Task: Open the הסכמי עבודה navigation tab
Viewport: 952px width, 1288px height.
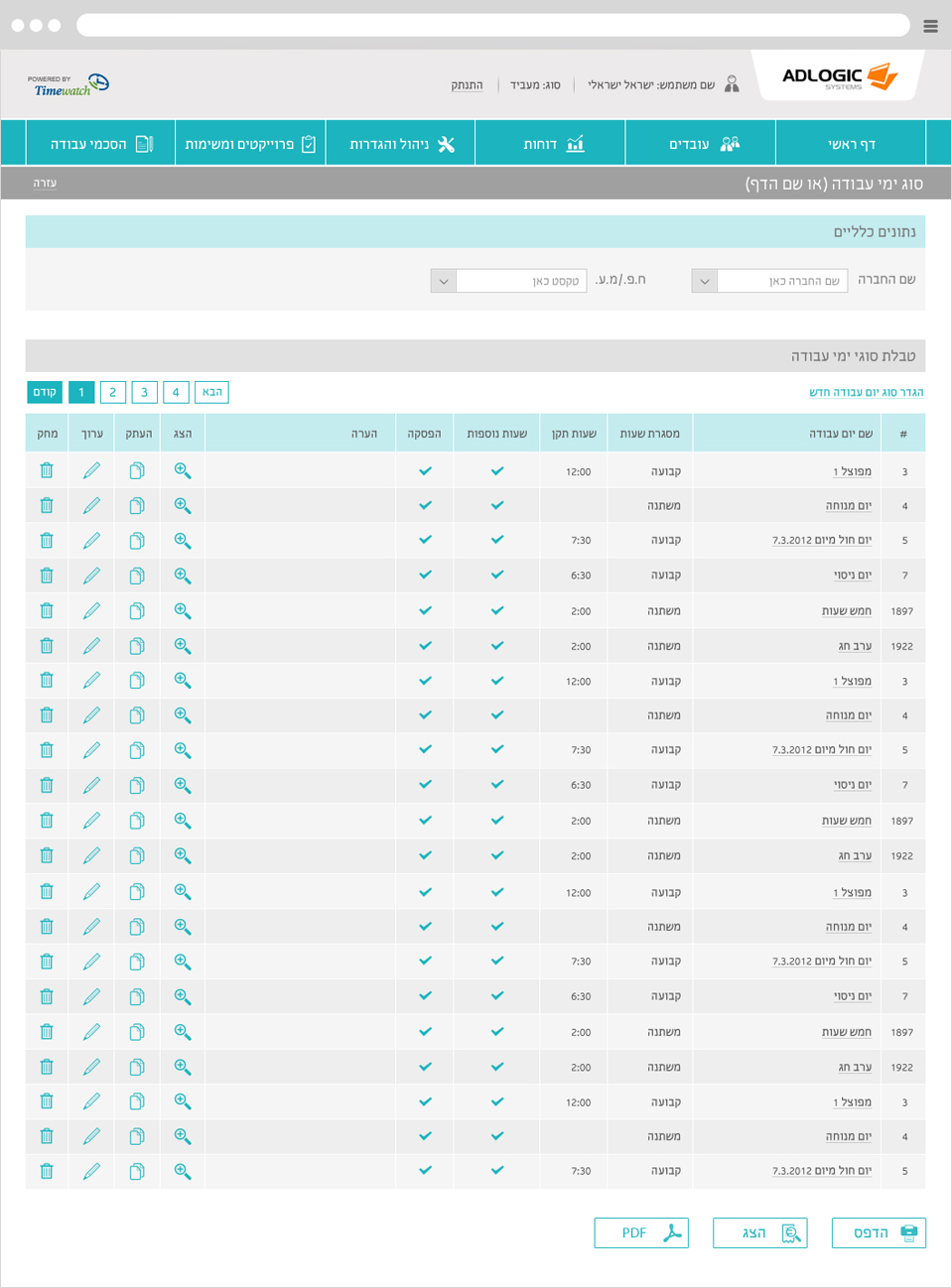Action: point(100,144)
